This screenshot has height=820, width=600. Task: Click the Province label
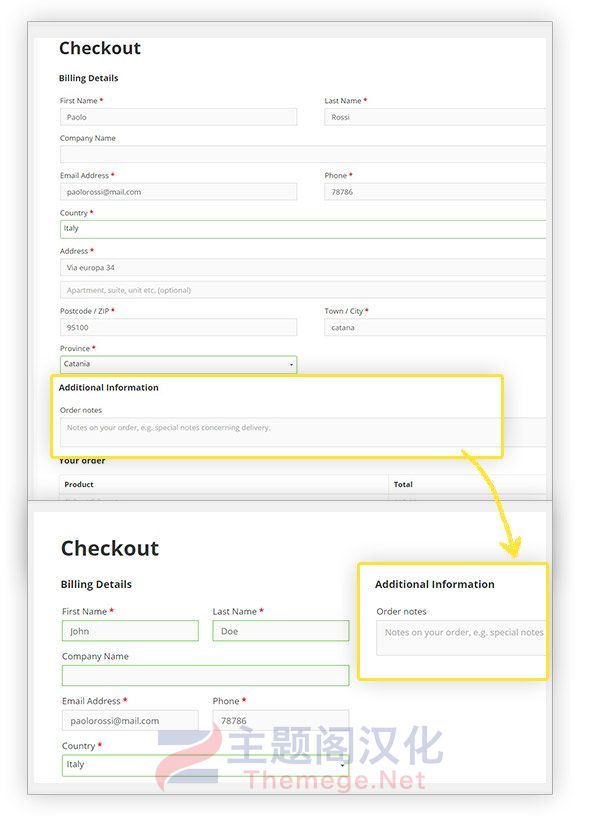pos(75,348)
